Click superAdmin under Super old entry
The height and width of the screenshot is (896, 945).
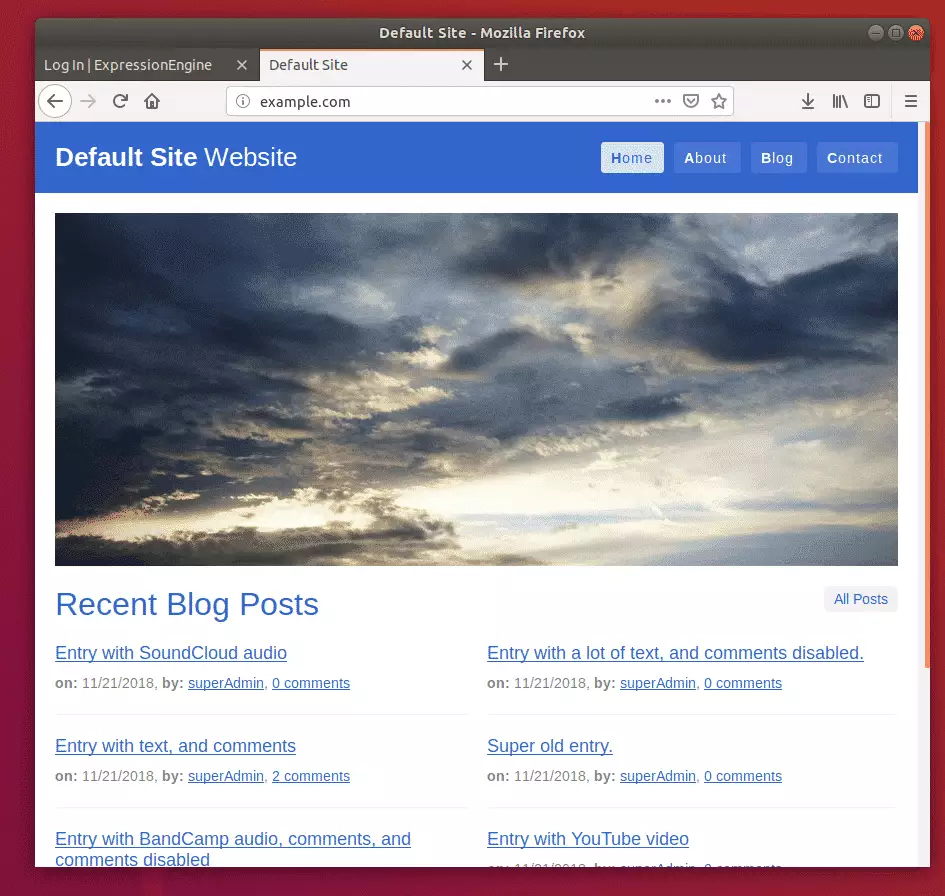[x=658, y=776]
